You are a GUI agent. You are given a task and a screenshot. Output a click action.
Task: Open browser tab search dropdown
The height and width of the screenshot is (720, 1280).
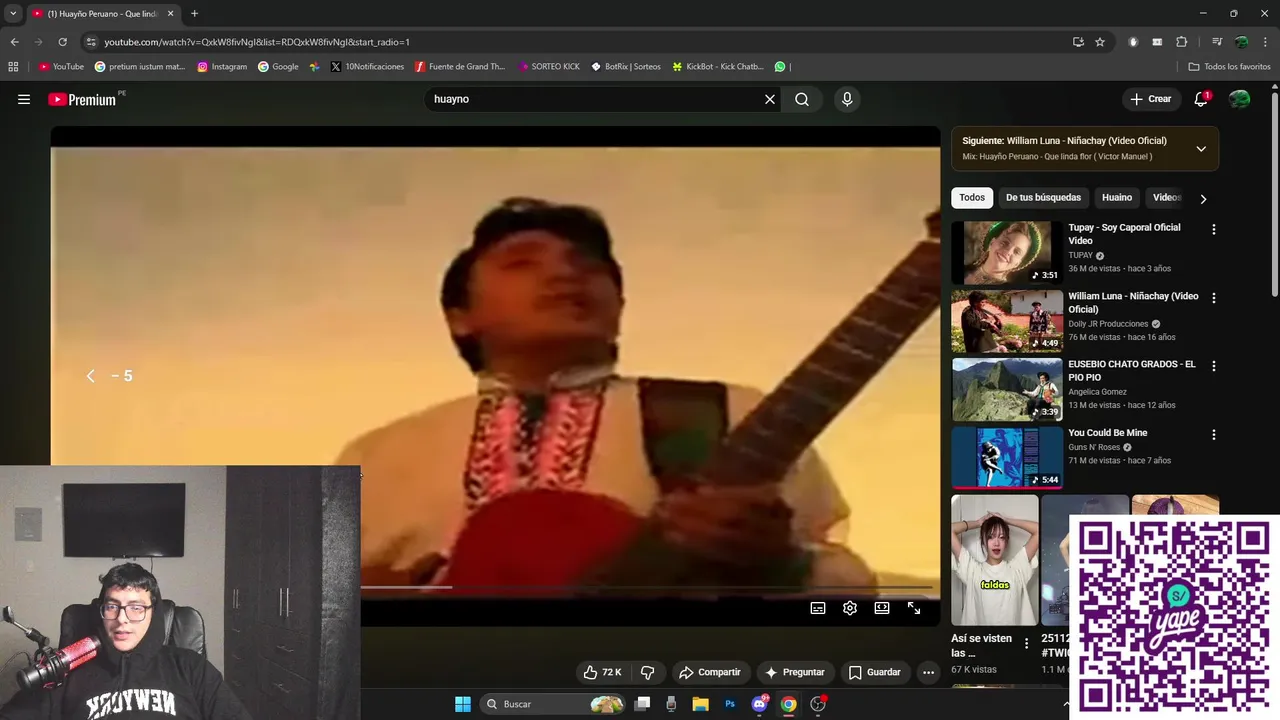tap(13, 14)
